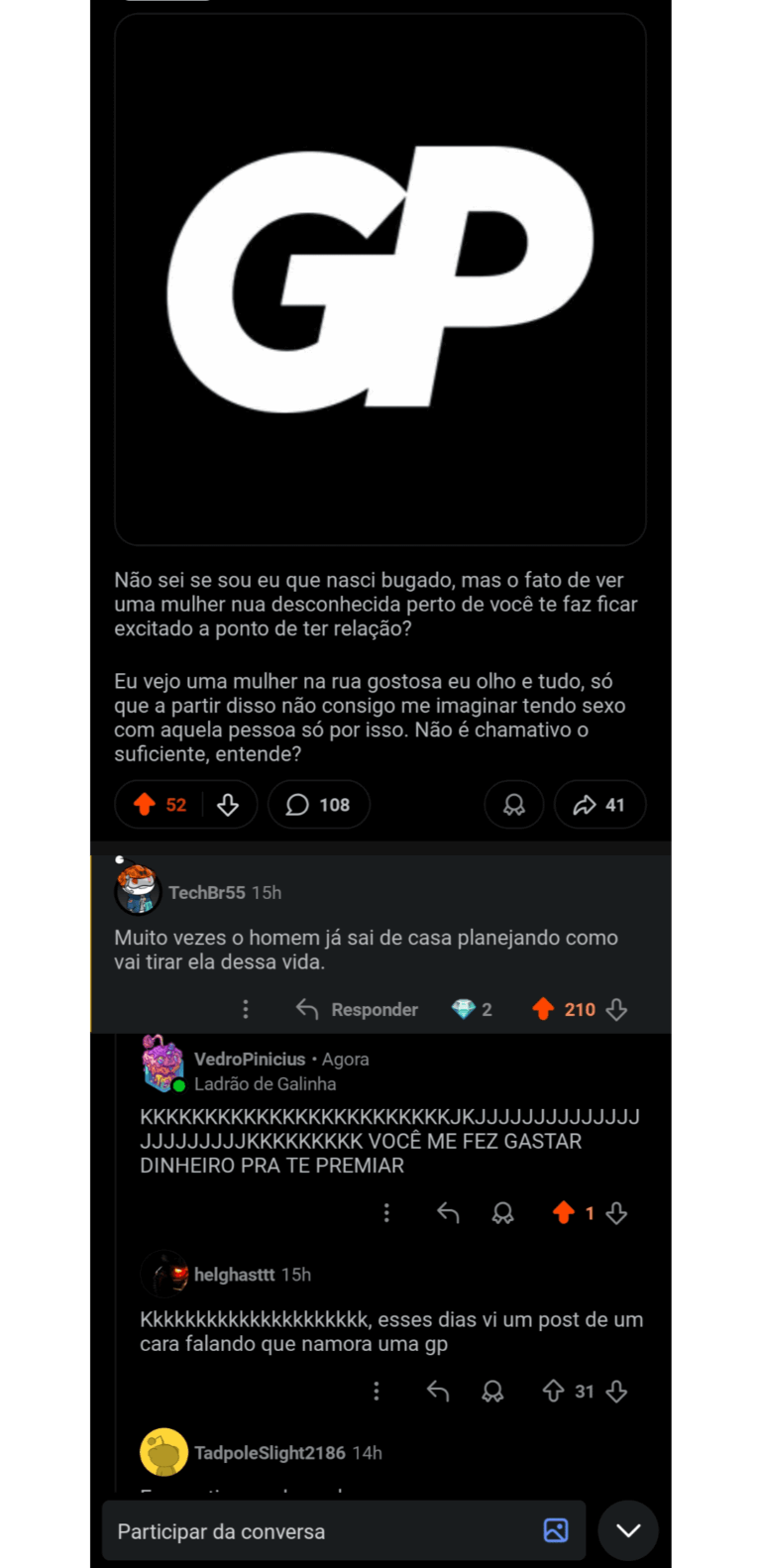The height and width of the screenshot is (1568, 761).
Task: Open the options menu on TechBr55's comment
Action: 246,1009
